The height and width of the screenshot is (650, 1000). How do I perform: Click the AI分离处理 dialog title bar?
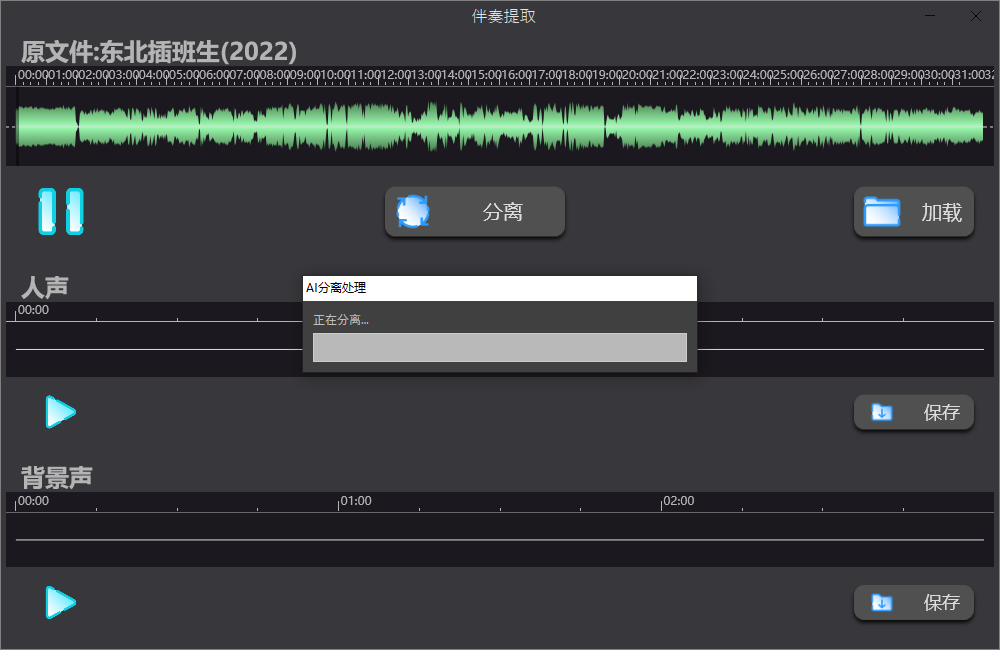(499, 288)
